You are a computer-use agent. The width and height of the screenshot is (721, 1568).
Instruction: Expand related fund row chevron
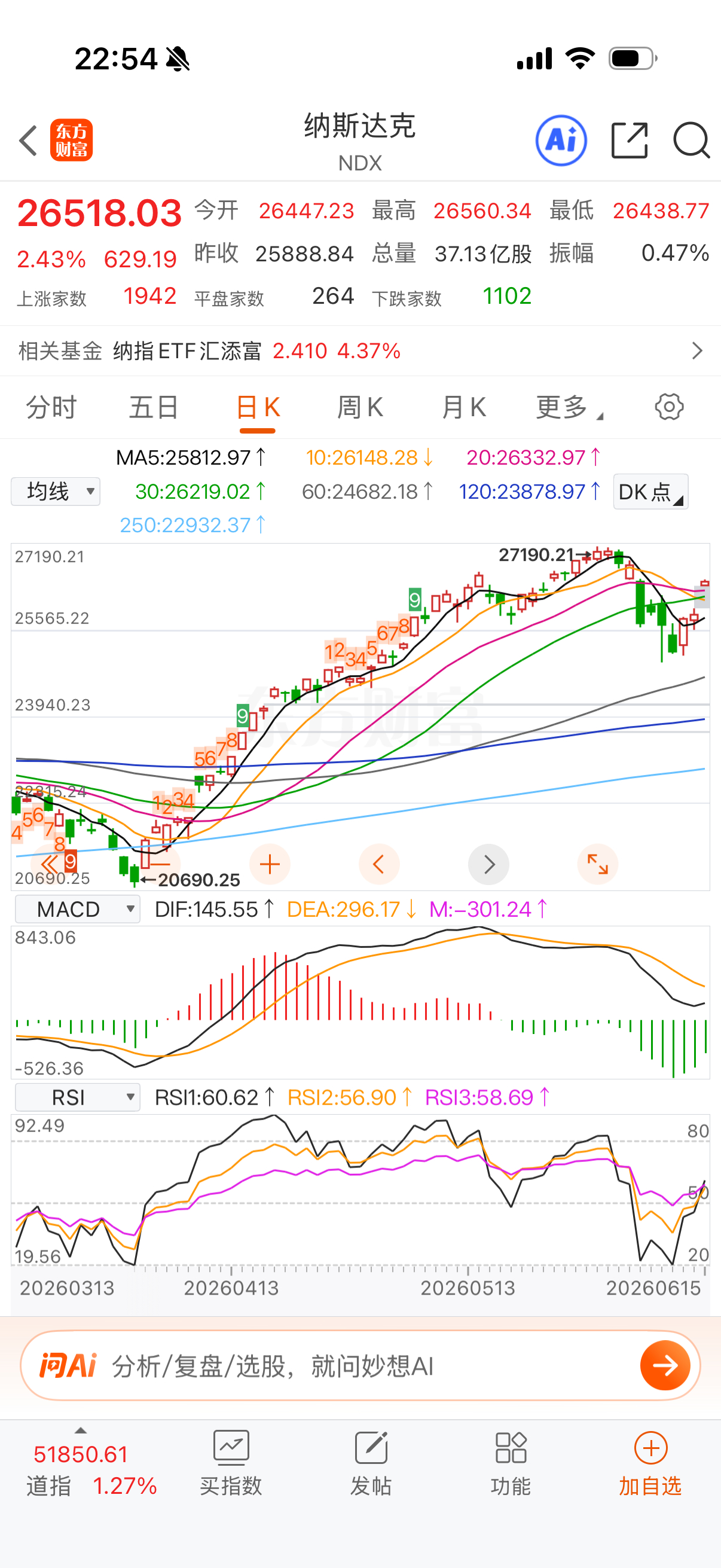coord(697,350)
